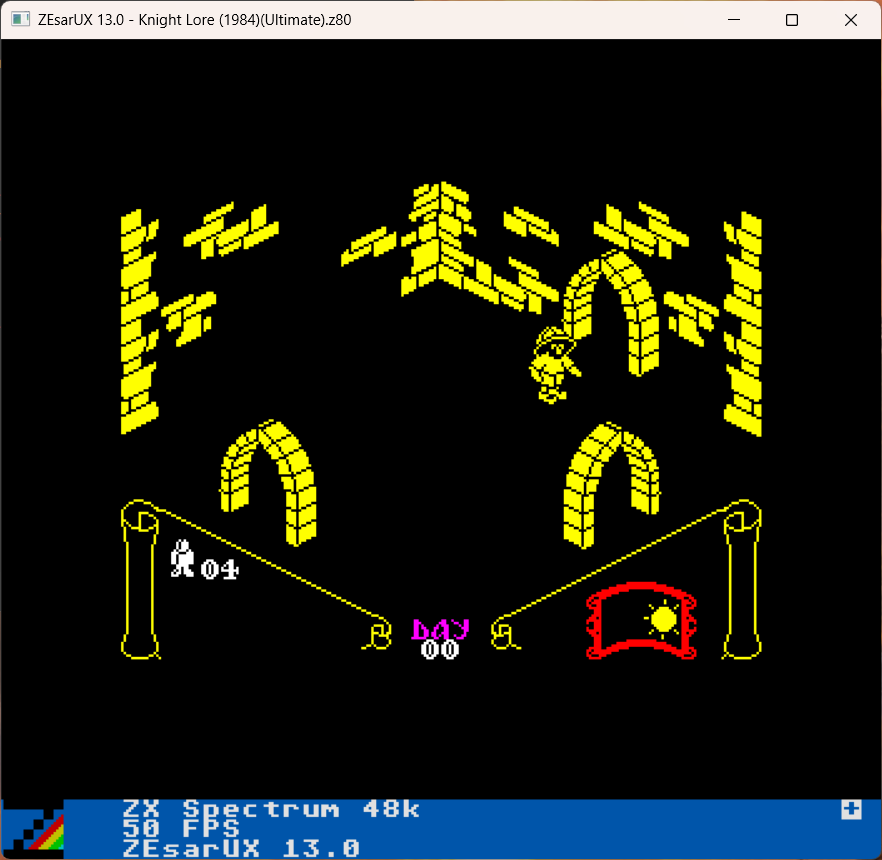Click the lower left stone archway door
The image size is (882, 860).
268,483
